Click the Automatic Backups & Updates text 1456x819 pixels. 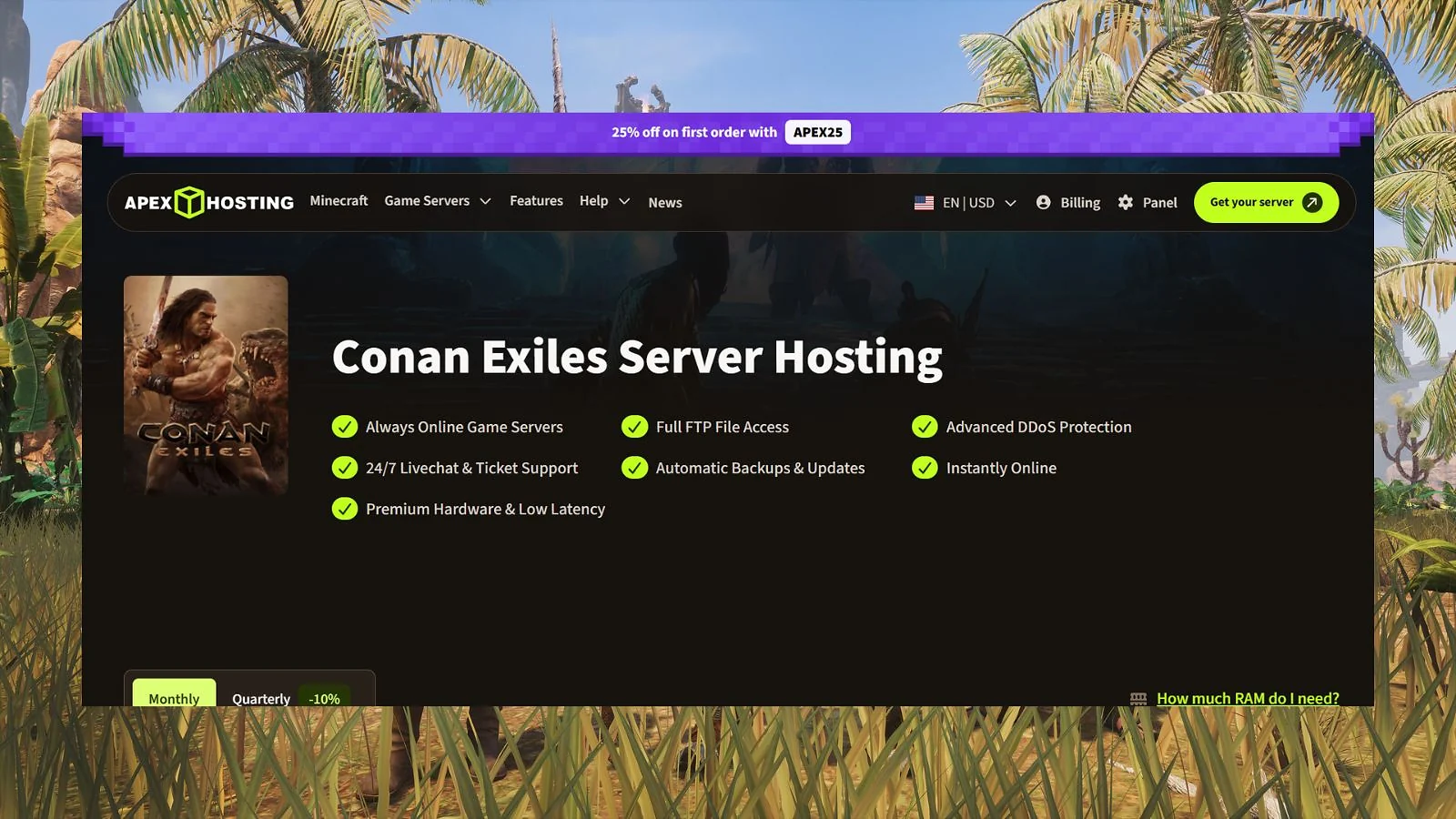760,468
